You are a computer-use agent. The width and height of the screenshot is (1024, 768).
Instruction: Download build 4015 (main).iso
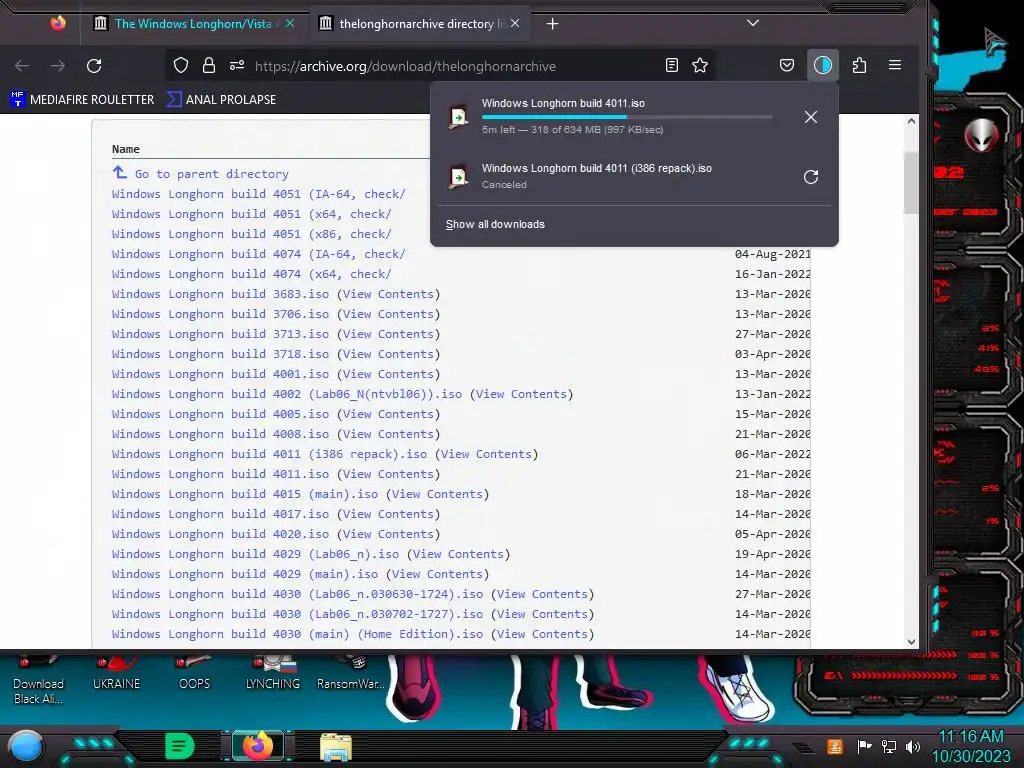coord(245,494)
